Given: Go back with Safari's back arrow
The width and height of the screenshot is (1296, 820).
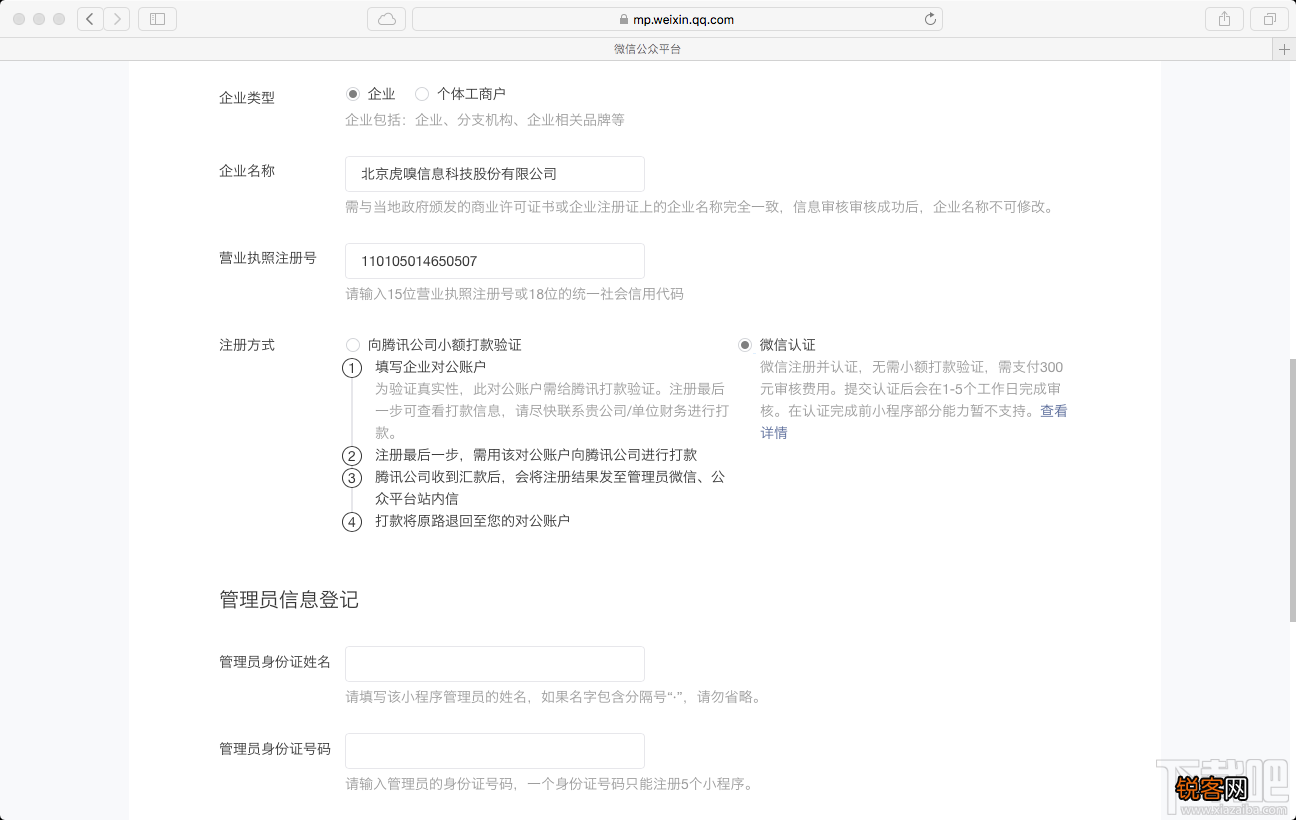Looking at the screenshot, I should coord(90,19).
